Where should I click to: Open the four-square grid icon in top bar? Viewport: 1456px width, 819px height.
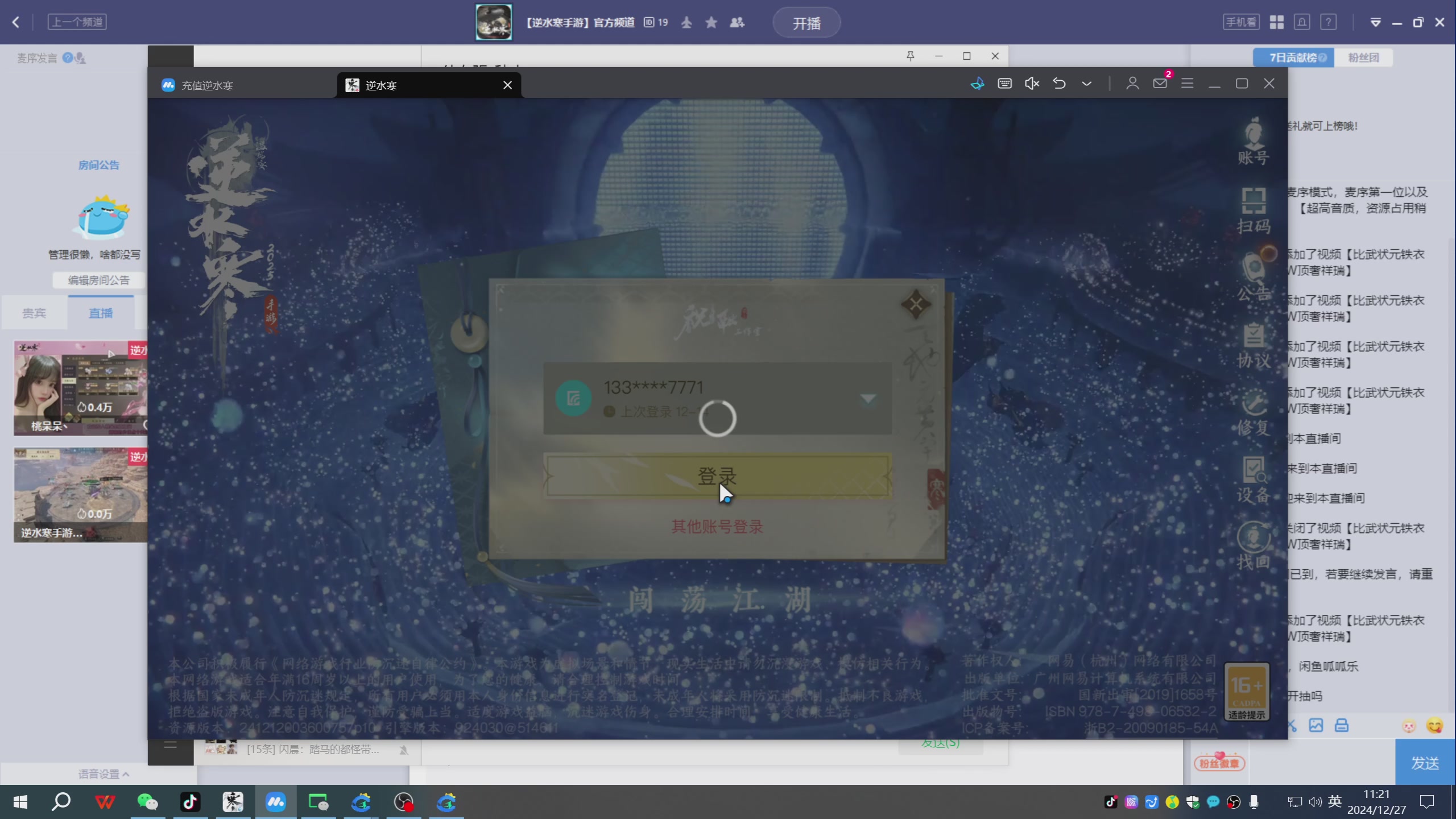point(1277,22)
